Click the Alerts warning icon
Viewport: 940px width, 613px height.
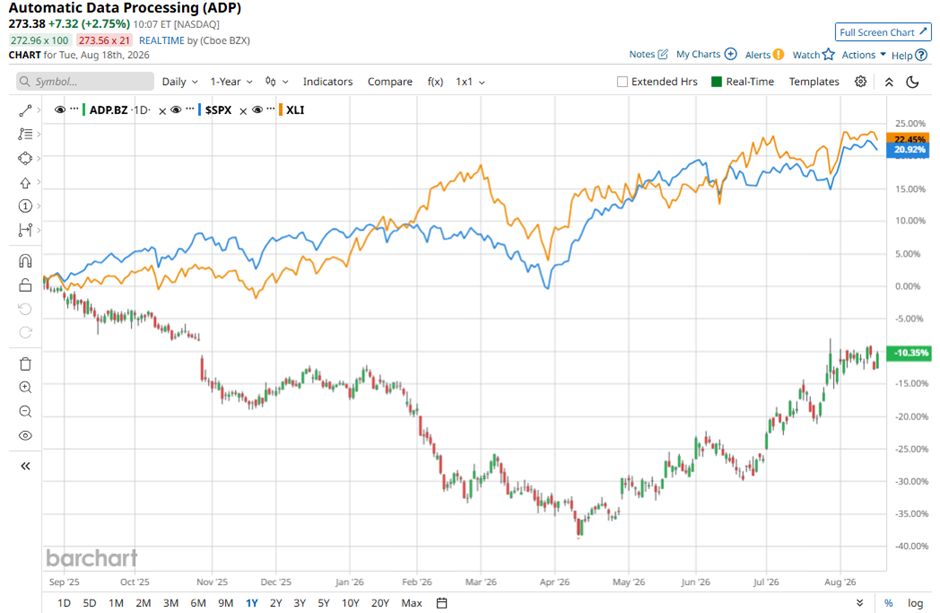(x=778, y=55)
